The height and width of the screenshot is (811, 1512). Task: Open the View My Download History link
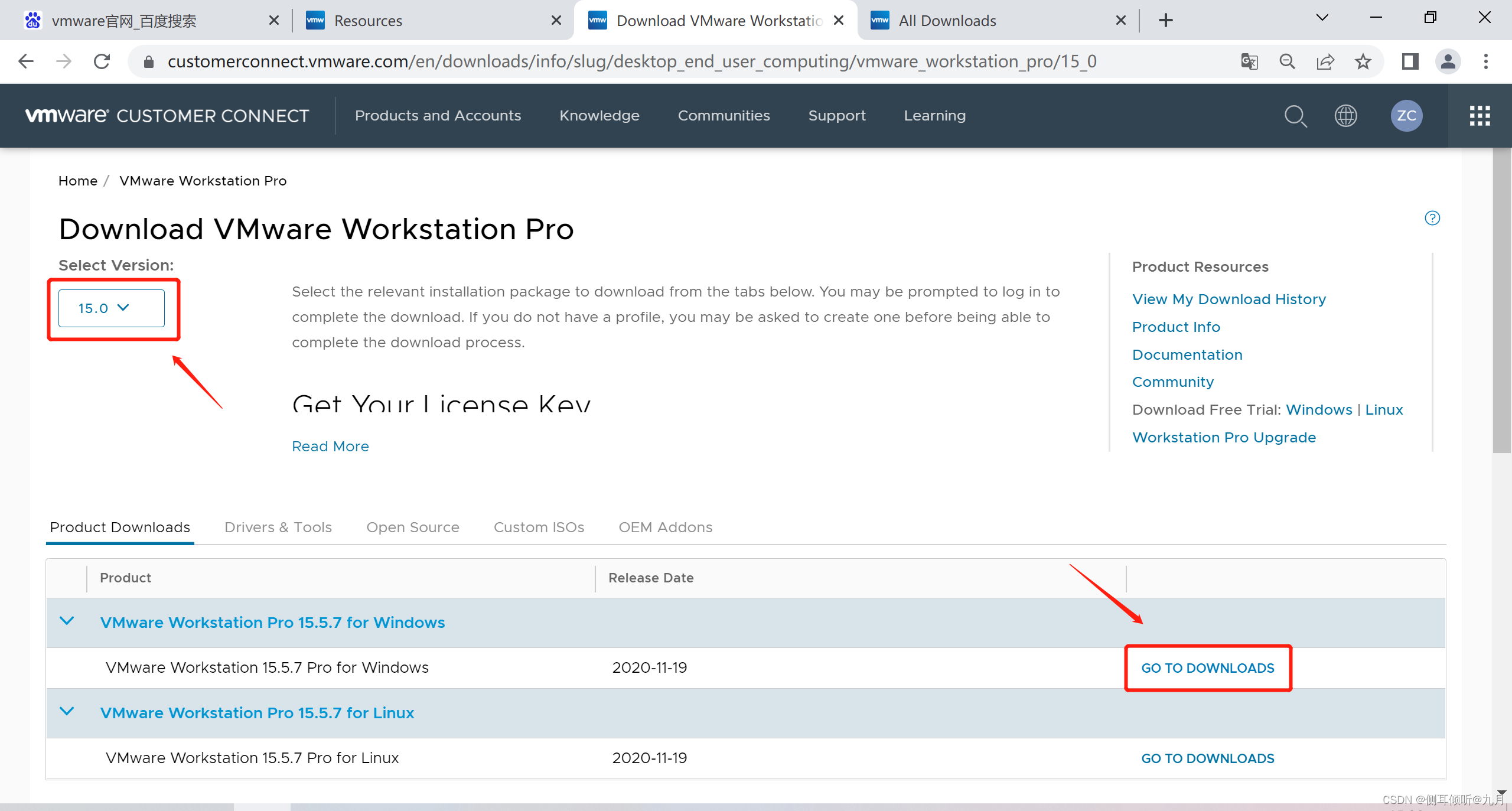(x=1228, y=299)
